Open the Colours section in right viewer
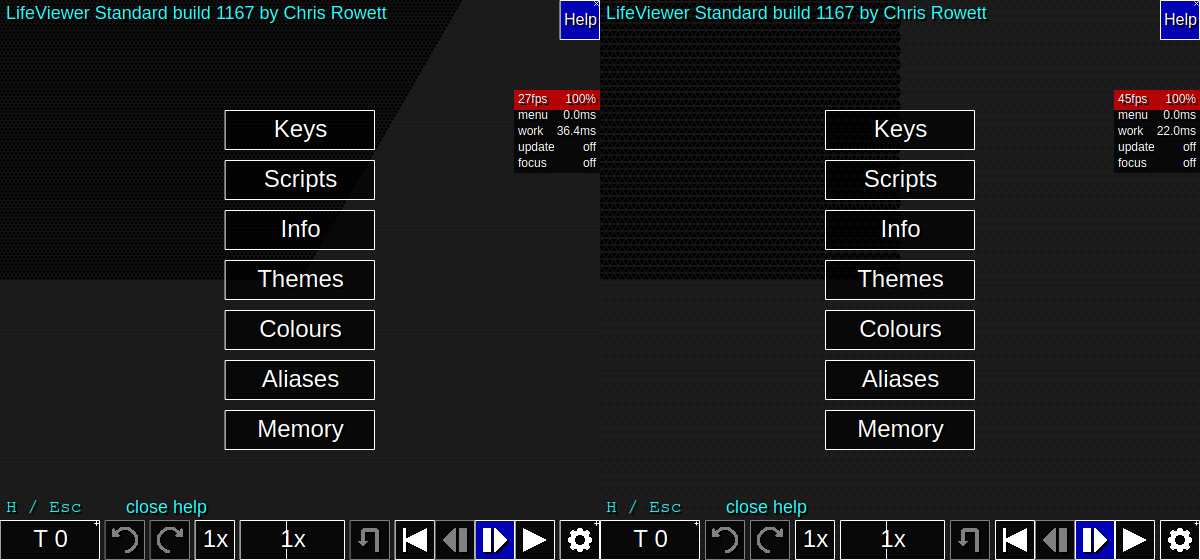 pos(900,330)
